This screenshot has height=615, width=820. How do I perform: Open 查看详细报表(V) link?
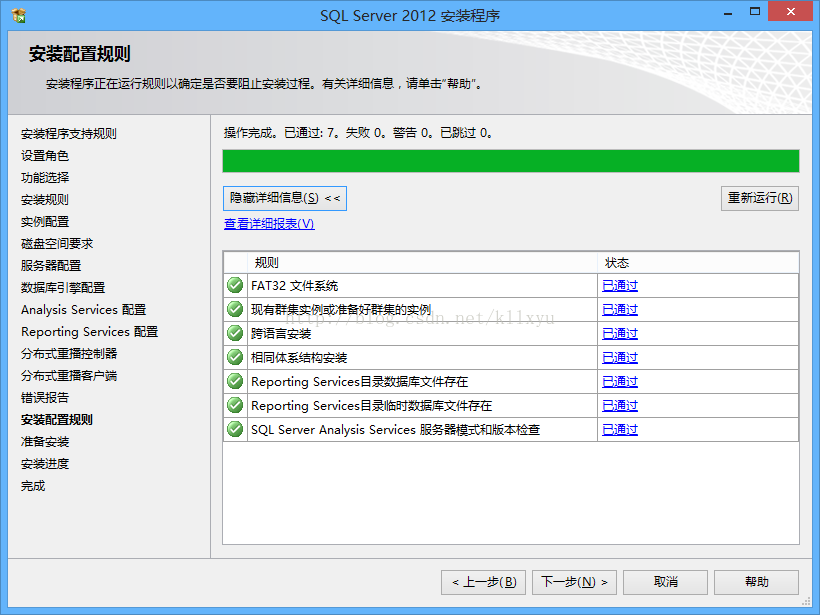(x=269, y=224)
